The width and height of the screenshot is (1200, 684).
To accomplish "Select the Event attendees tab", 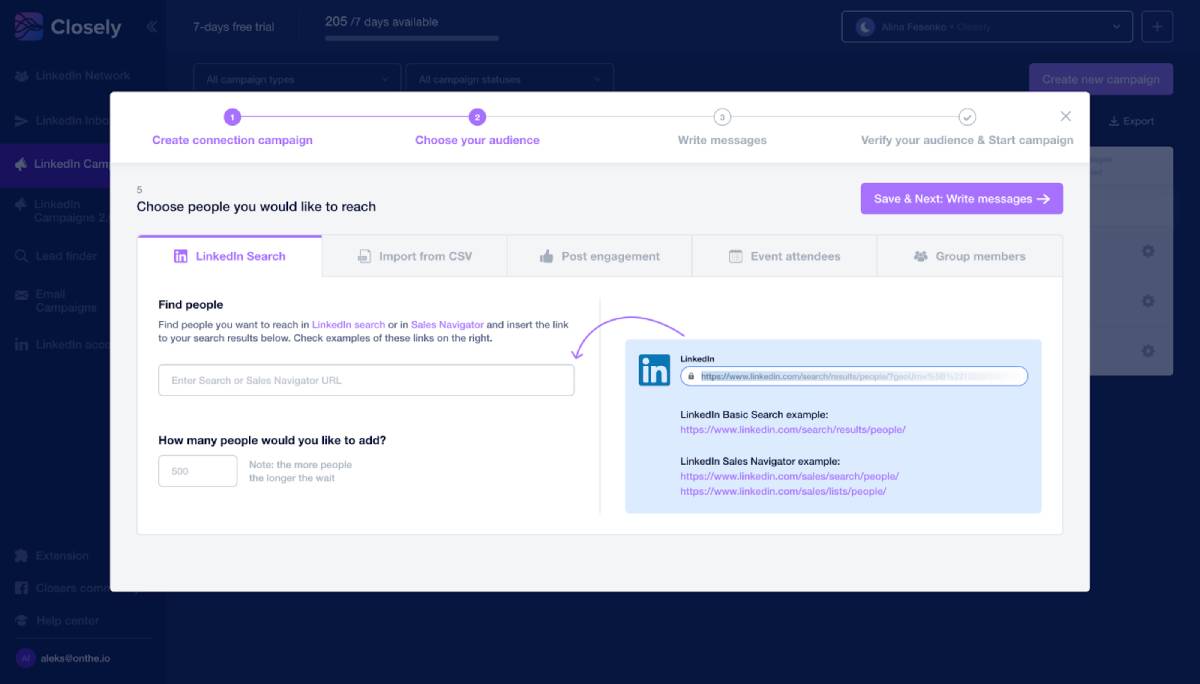I will [x=785, y=256].
